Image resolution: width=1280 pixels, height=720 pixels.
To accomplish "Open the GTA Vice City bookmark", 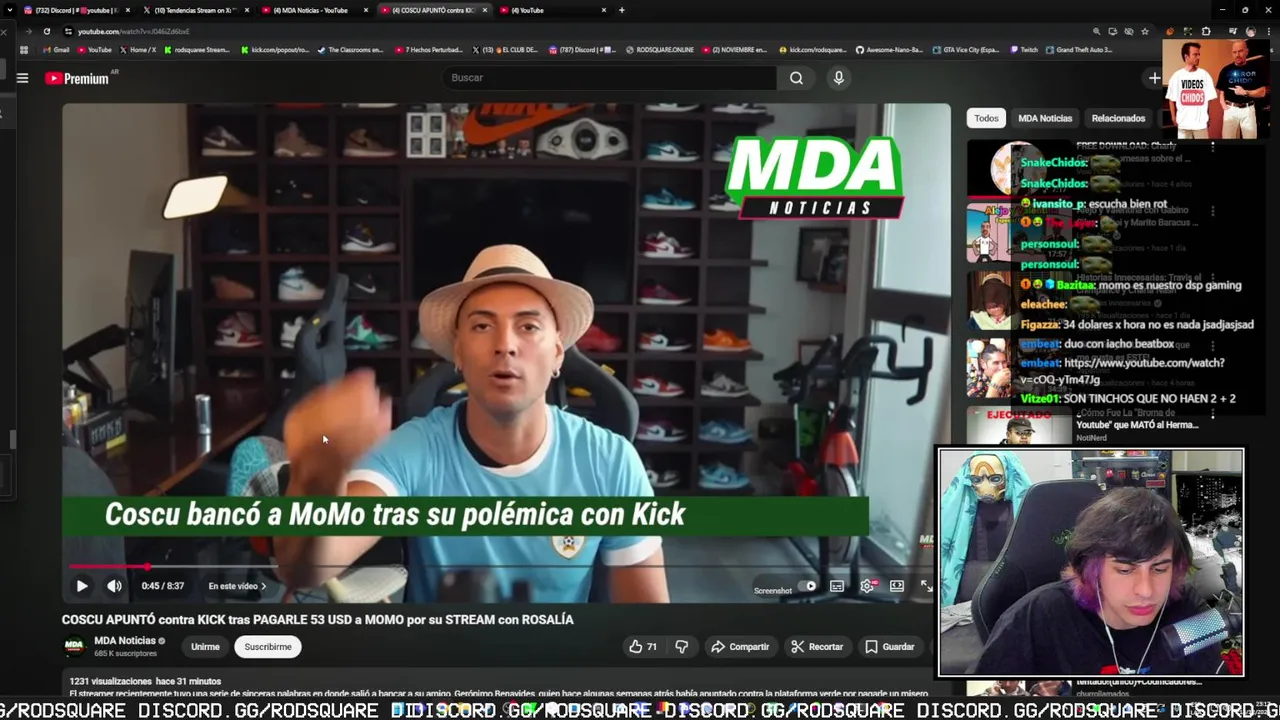I will [x=964, y=49].
